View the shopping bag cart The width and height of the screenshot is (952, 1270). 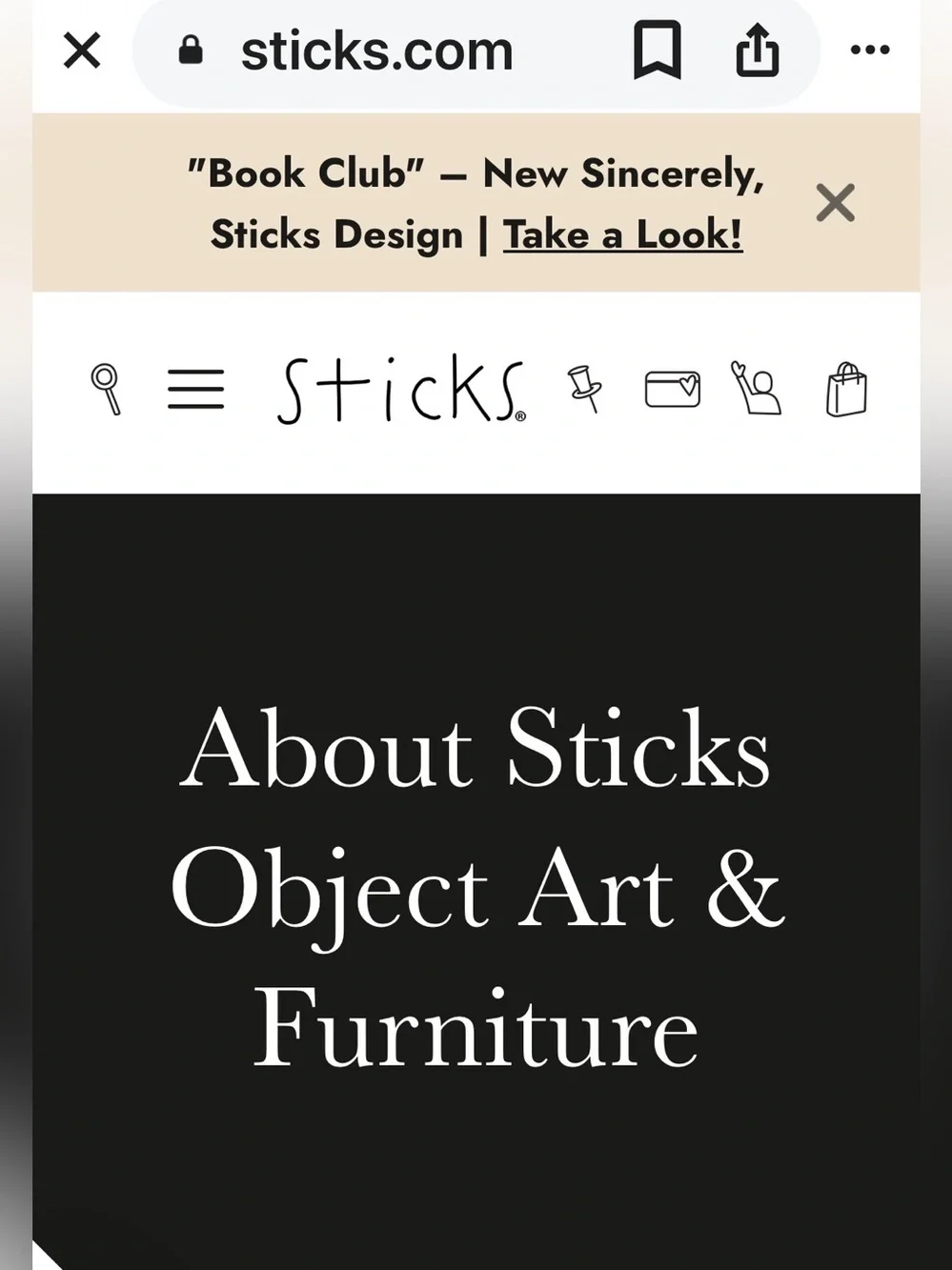click(x=846, y=389)
